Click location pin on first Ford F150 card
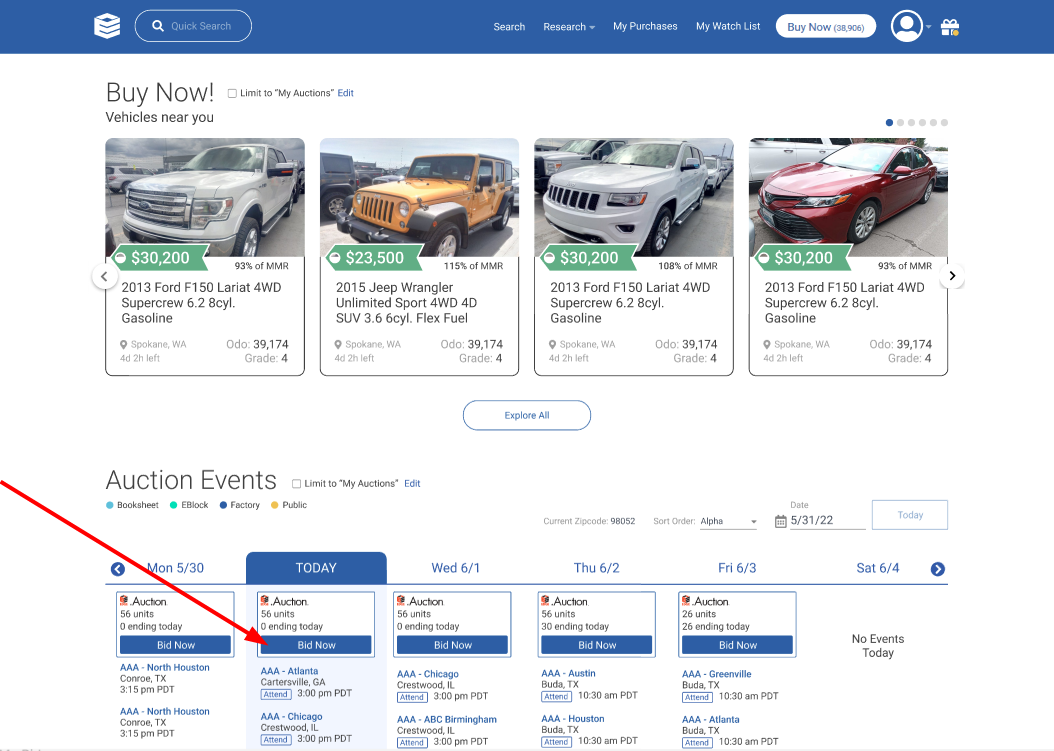This screenshot has width=1054, height=751. pyautogui.click(x=124, y=344)
